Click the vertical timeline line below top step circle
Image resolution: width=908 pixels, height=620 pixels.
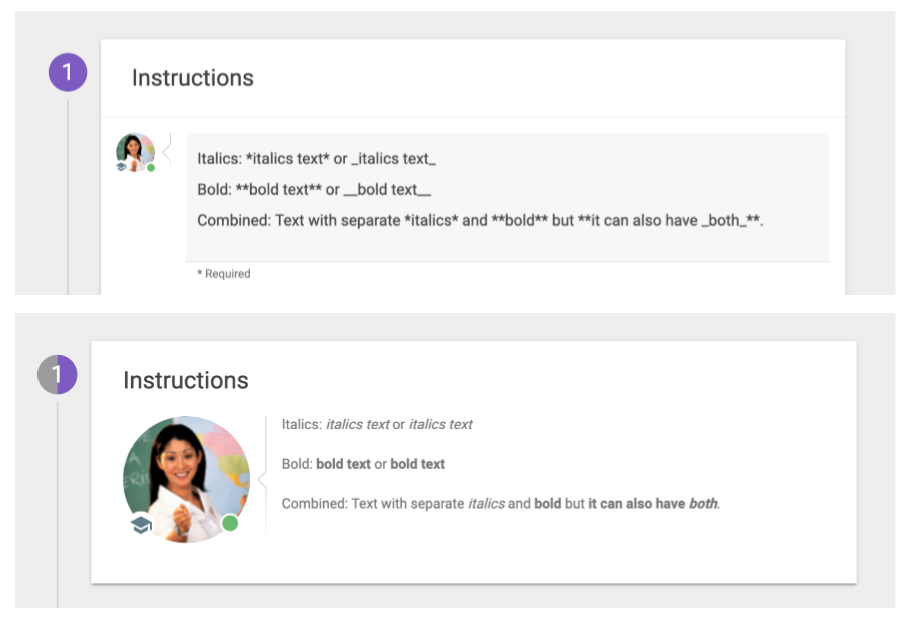click(68, 197)
